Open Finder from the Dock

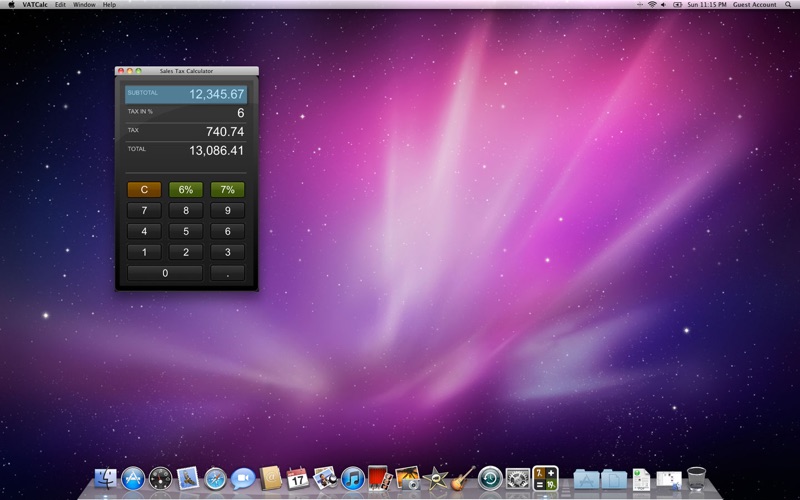[106, 479]
